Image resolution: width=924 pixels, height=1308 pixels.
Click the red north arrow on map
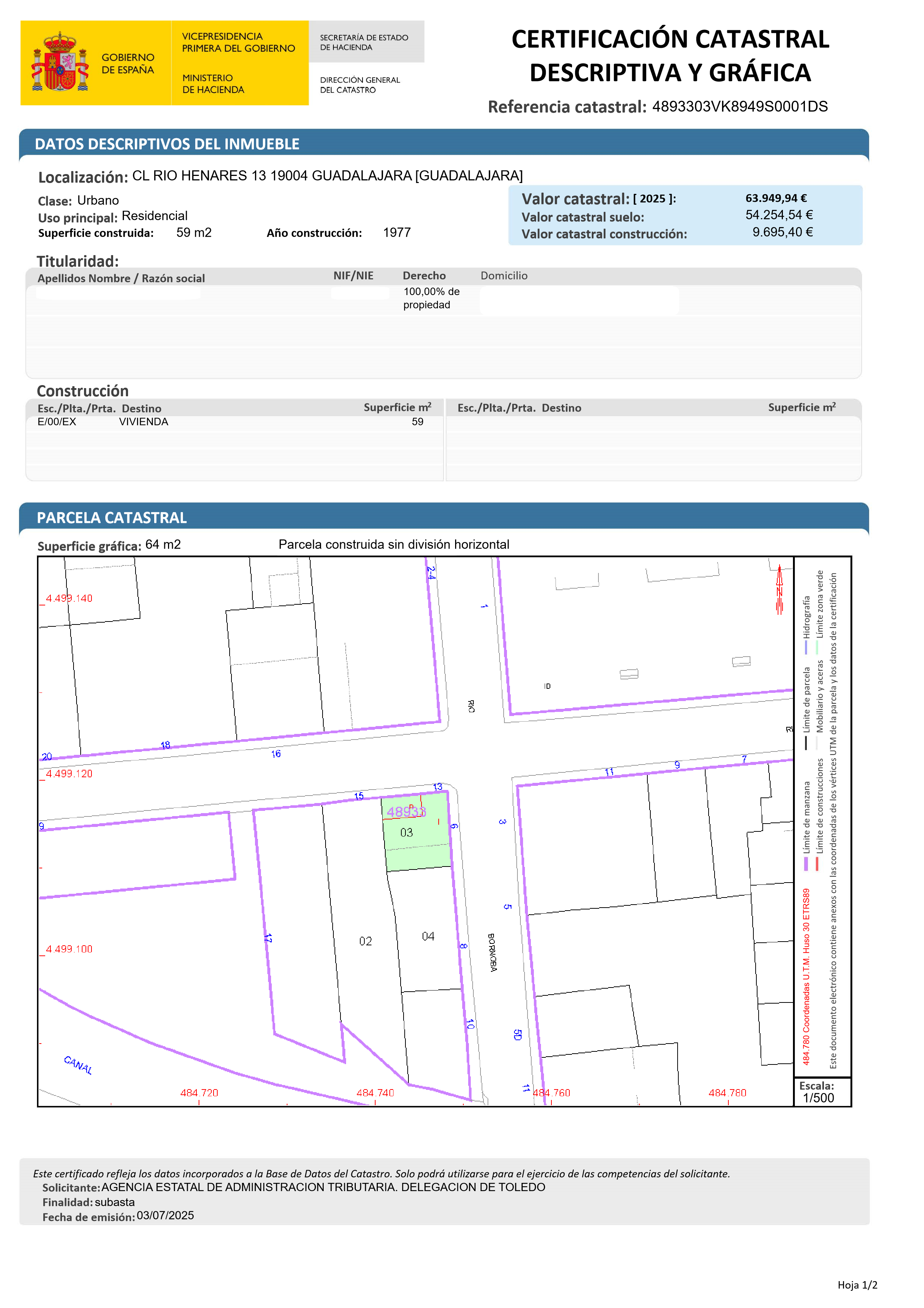click(780, 590)
